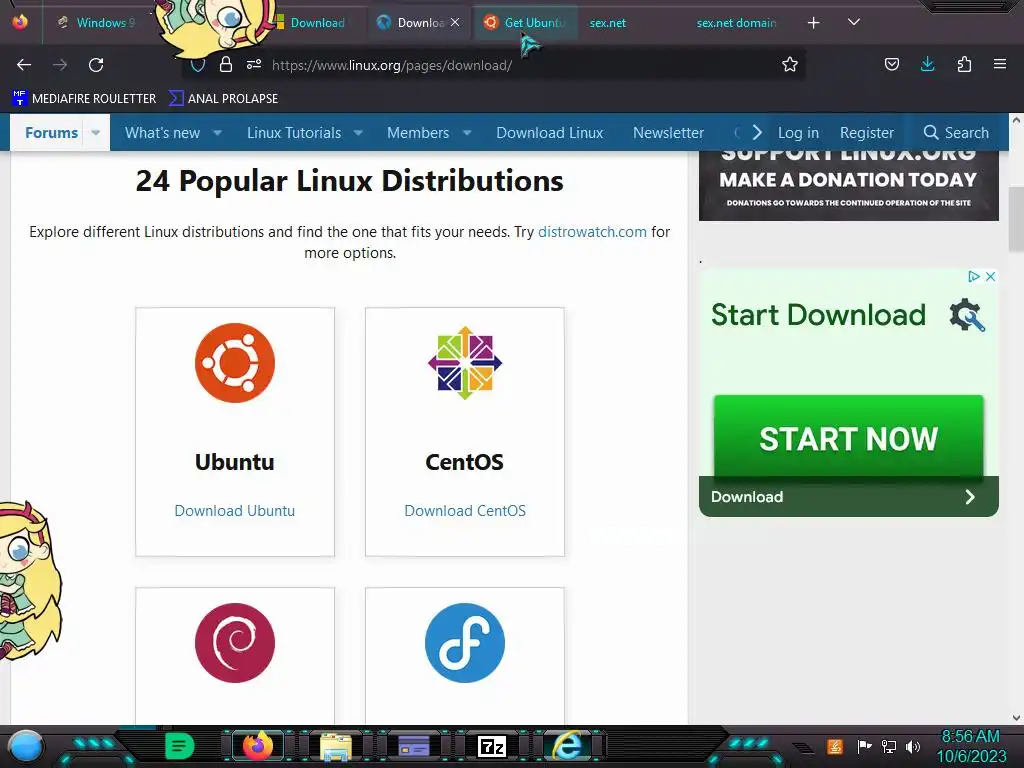Viewport: 1024px width, 768px height.
Task: Expand the Forums dropdown arrow
Action: [96, 133]
